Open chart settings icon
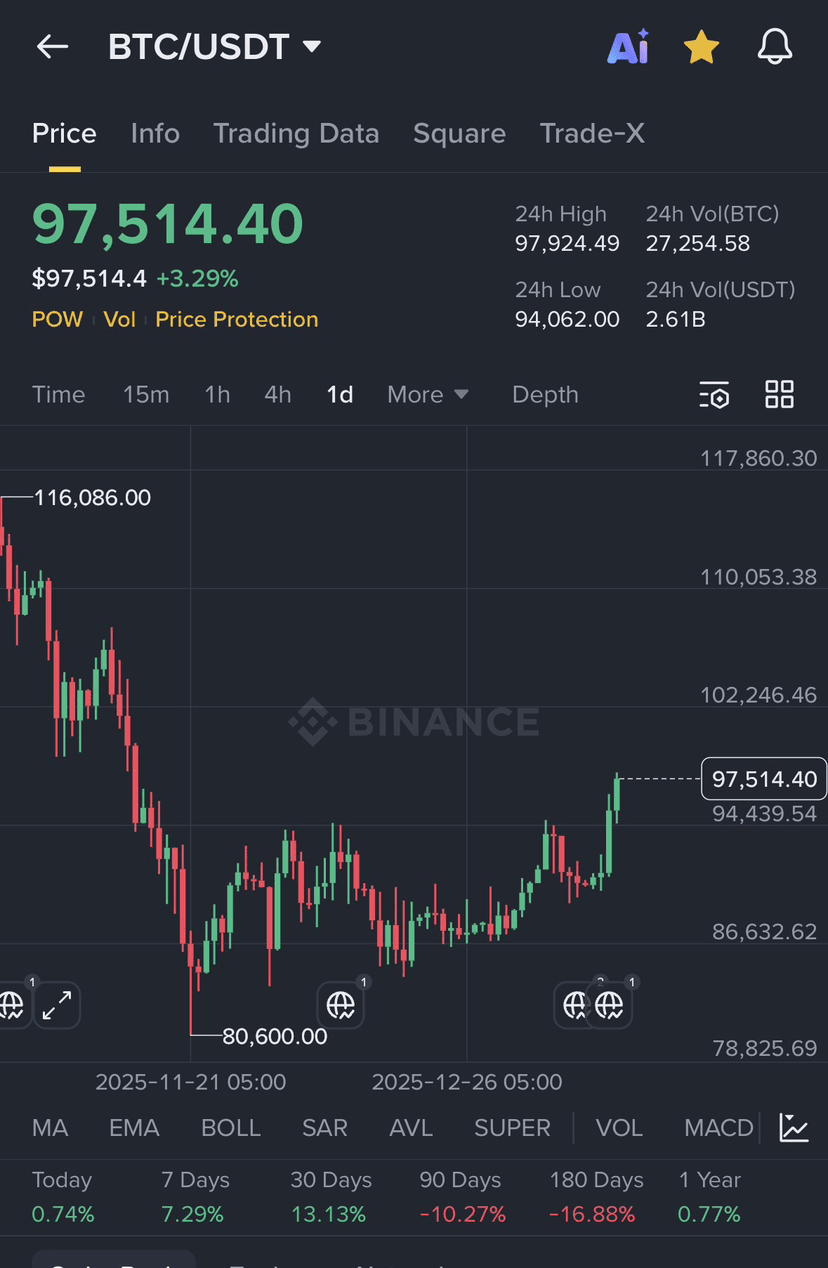Viewport: 828px width, 1268px height. [713, 395]
